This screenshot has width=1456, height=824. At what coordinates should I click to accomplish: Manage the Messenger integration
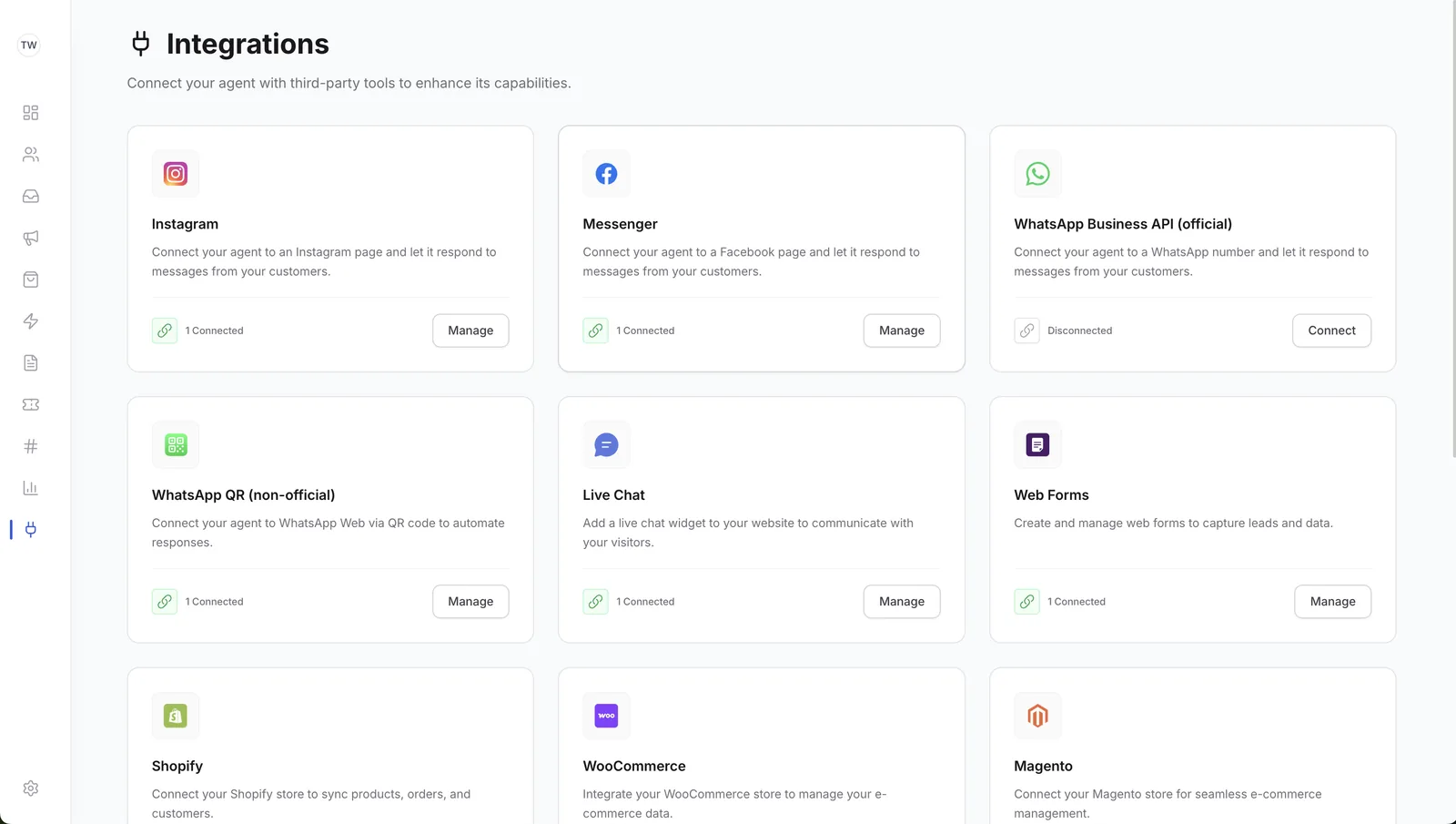901,331
